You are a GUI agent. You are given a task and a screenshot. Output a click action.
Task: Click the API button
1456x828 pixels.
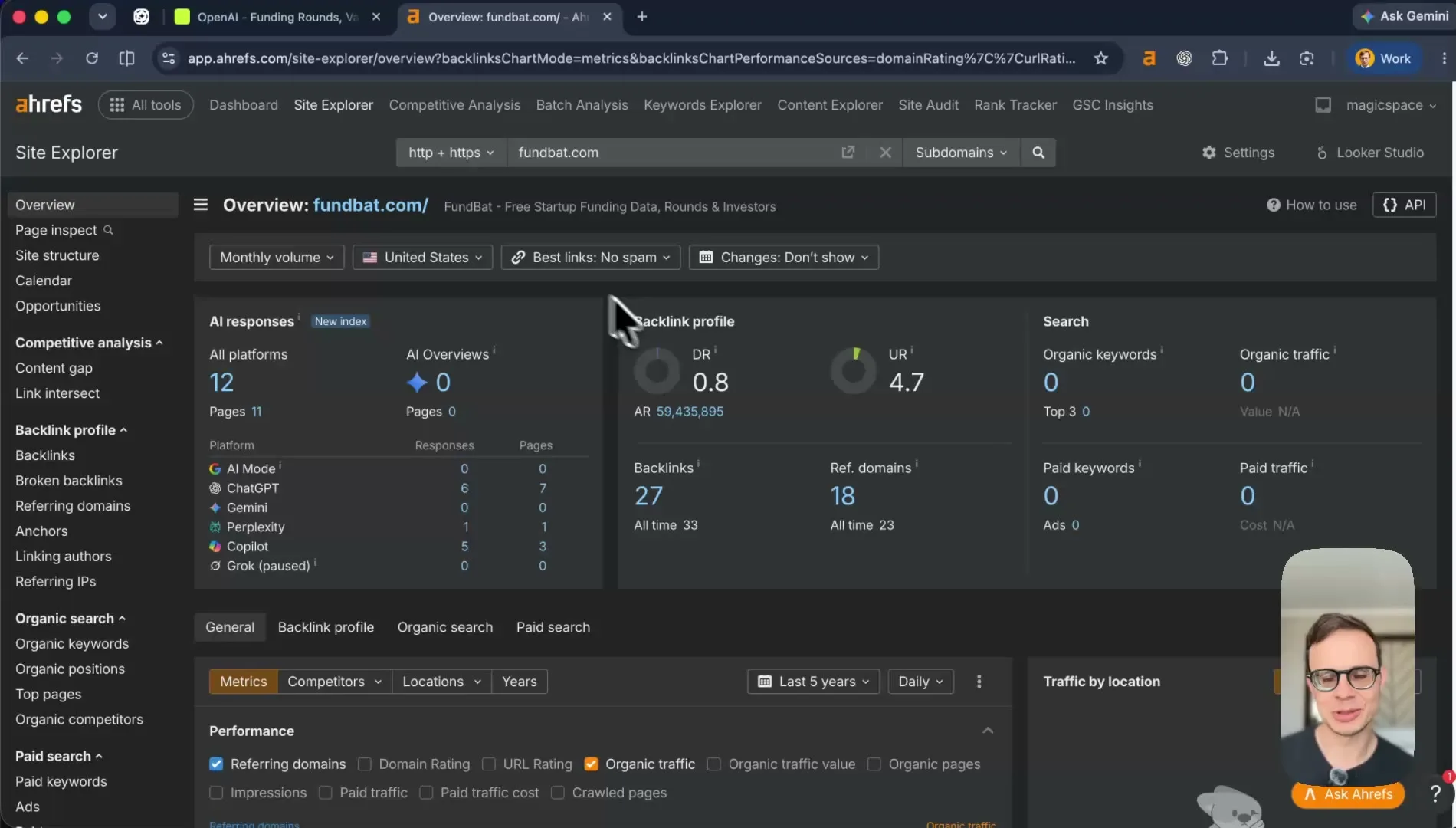pos(1405,205)
